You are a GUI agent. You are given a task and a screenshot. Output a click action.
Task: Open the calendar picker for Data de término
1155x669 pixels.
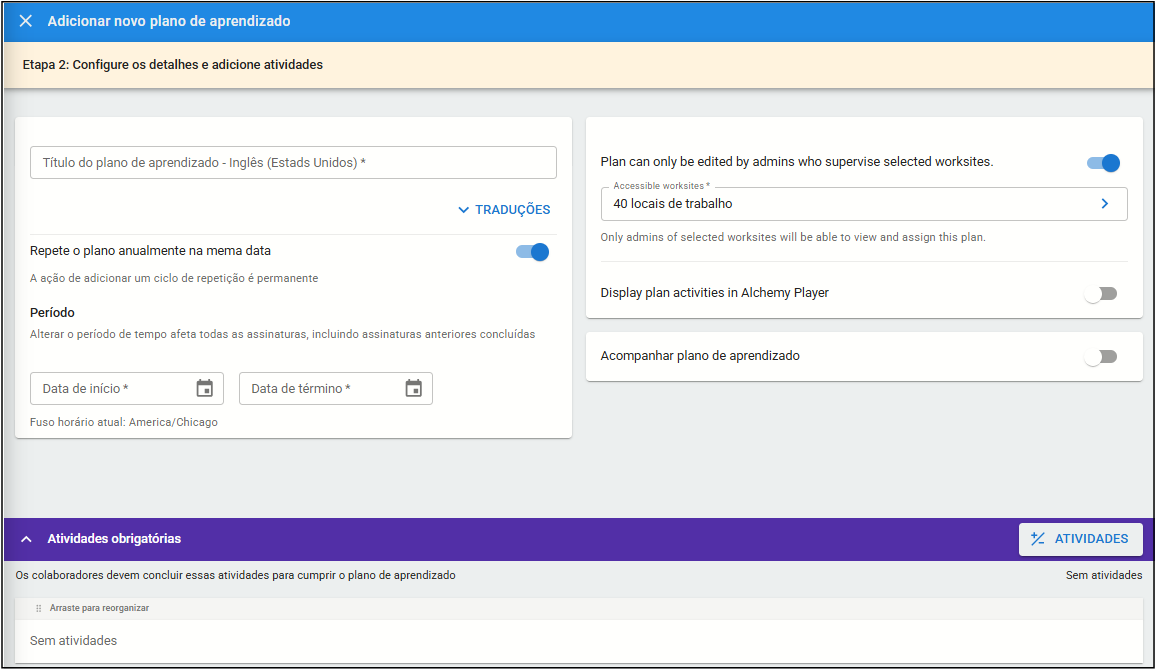point(414,389)
